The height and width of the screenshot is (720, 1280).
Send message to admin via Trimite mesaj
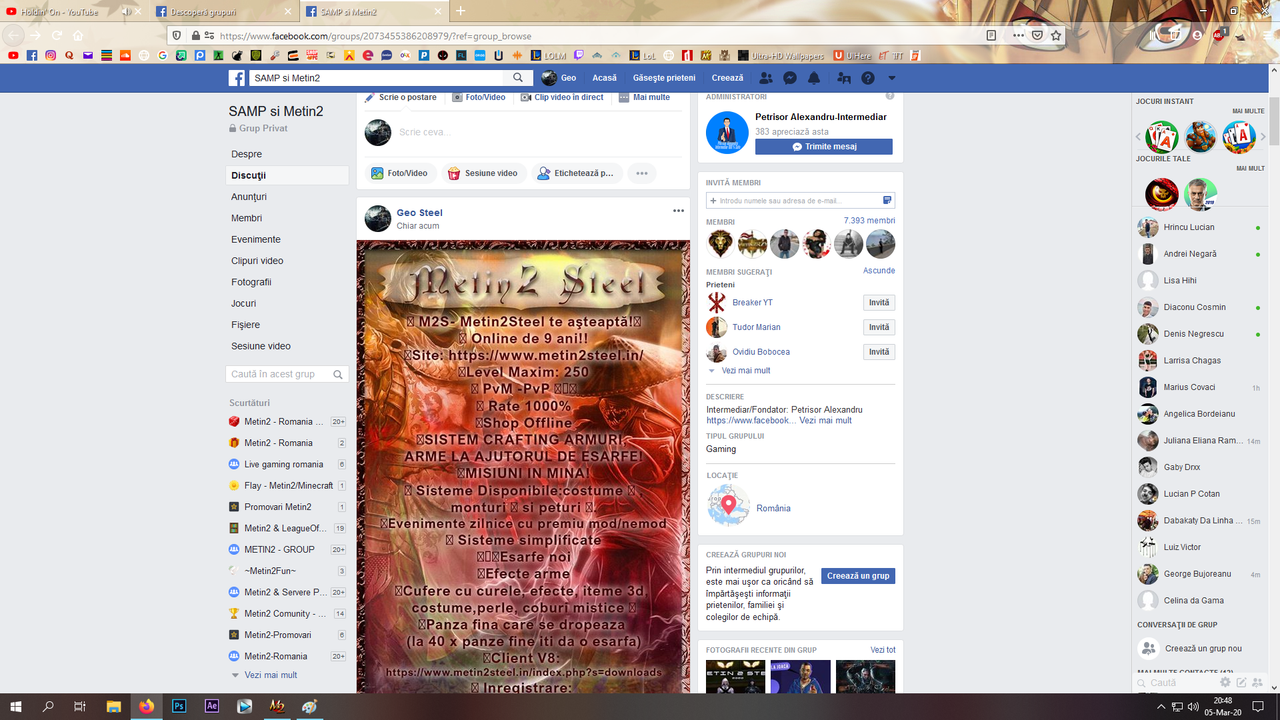pos(824,146)
